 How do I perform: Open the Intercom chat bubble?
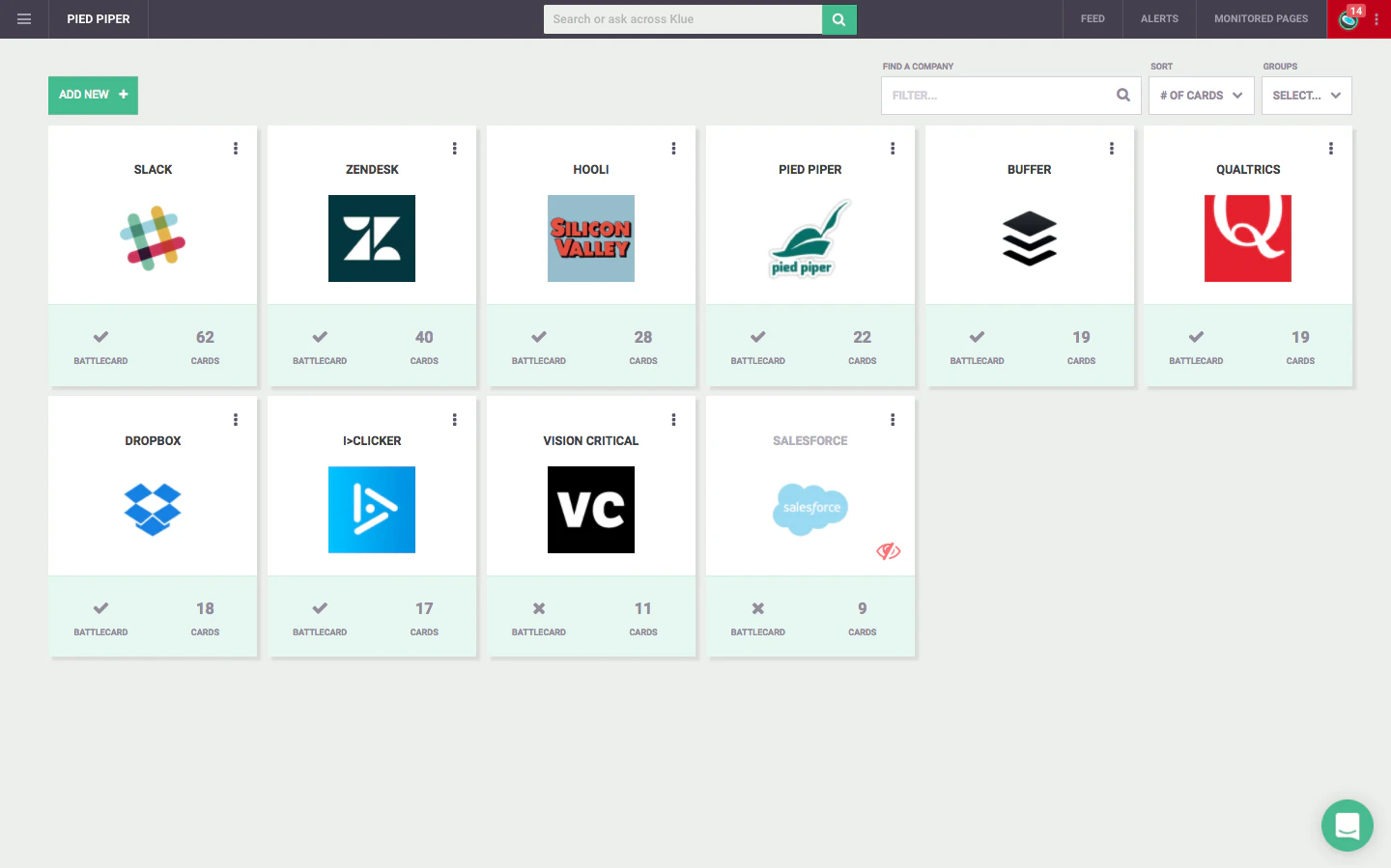[x=1347, y=826]
